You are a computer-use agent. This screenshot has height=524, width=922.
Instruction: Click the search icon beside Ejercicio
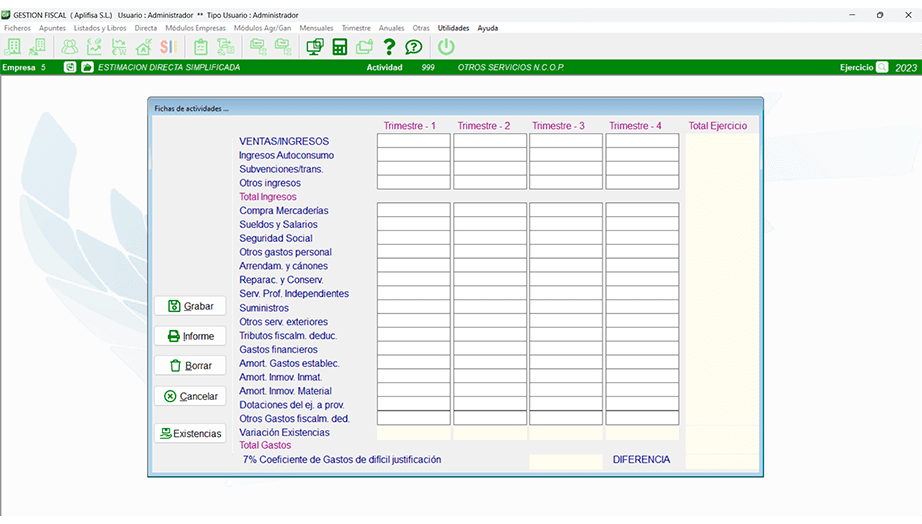[881, 67]
